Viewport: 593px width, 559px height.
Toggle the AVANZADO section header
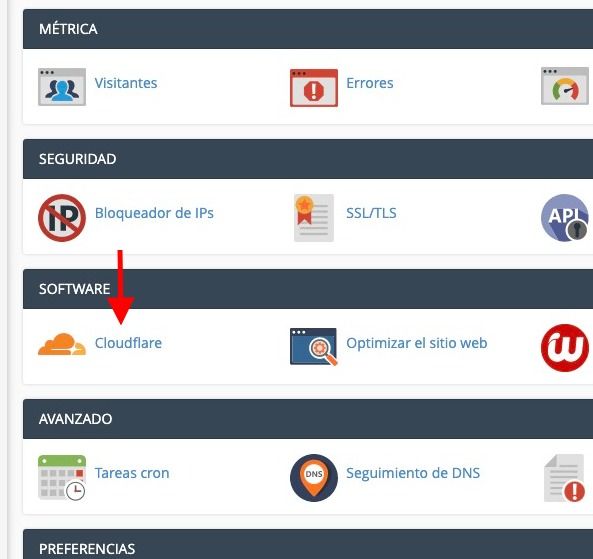click(x=308, y=419)
